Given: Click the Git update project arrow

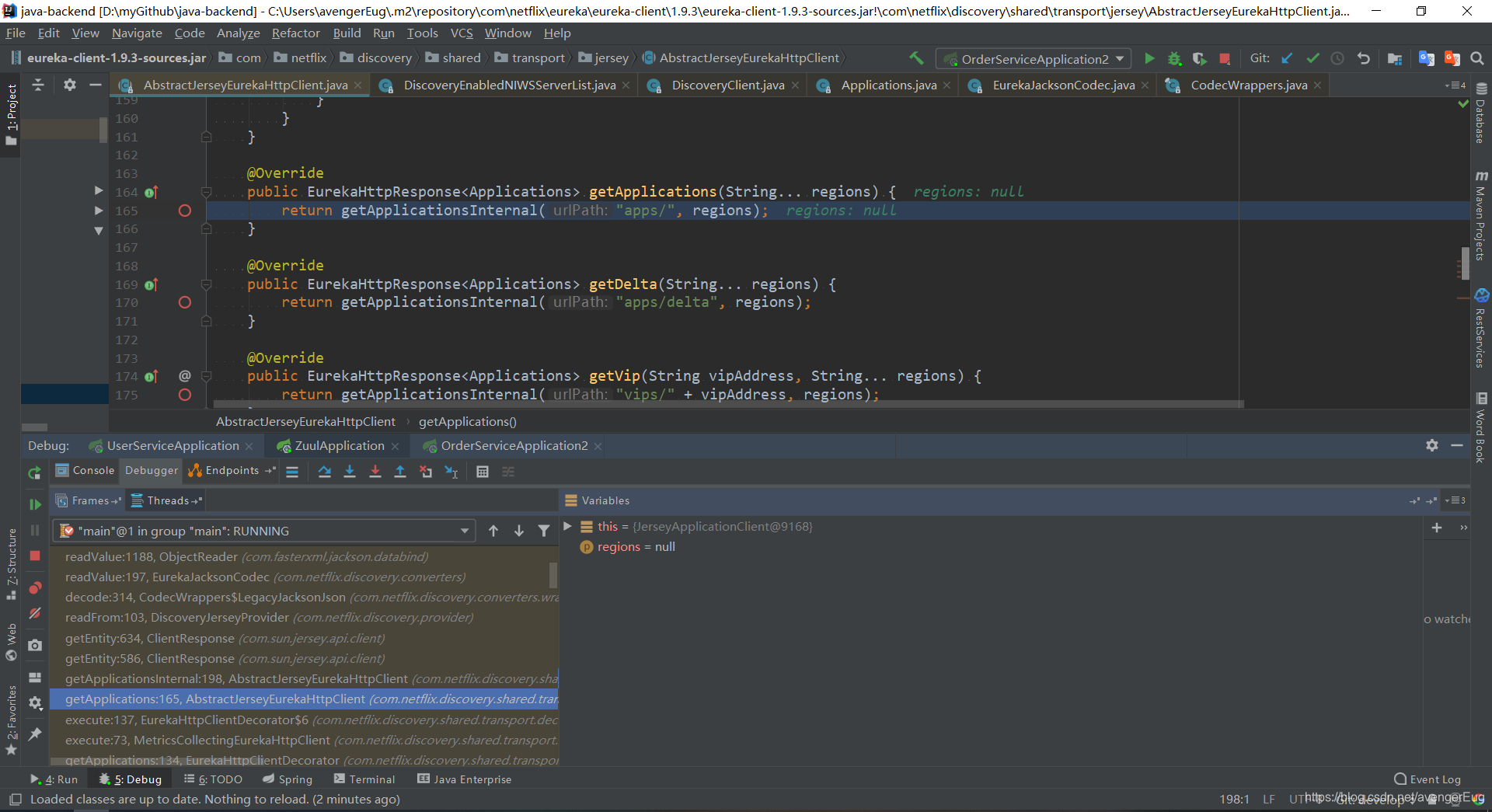Looking at the screenshot, I should point(1287,58).
